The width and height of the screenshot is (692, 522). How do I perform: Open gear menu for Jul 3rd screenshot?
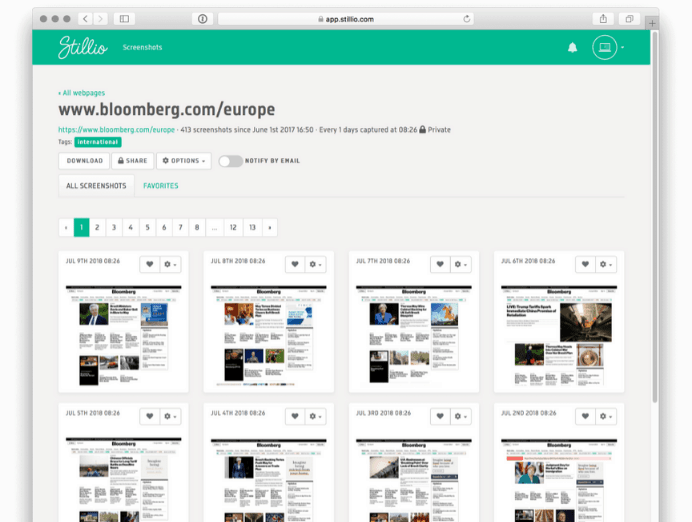click(461, 416)
